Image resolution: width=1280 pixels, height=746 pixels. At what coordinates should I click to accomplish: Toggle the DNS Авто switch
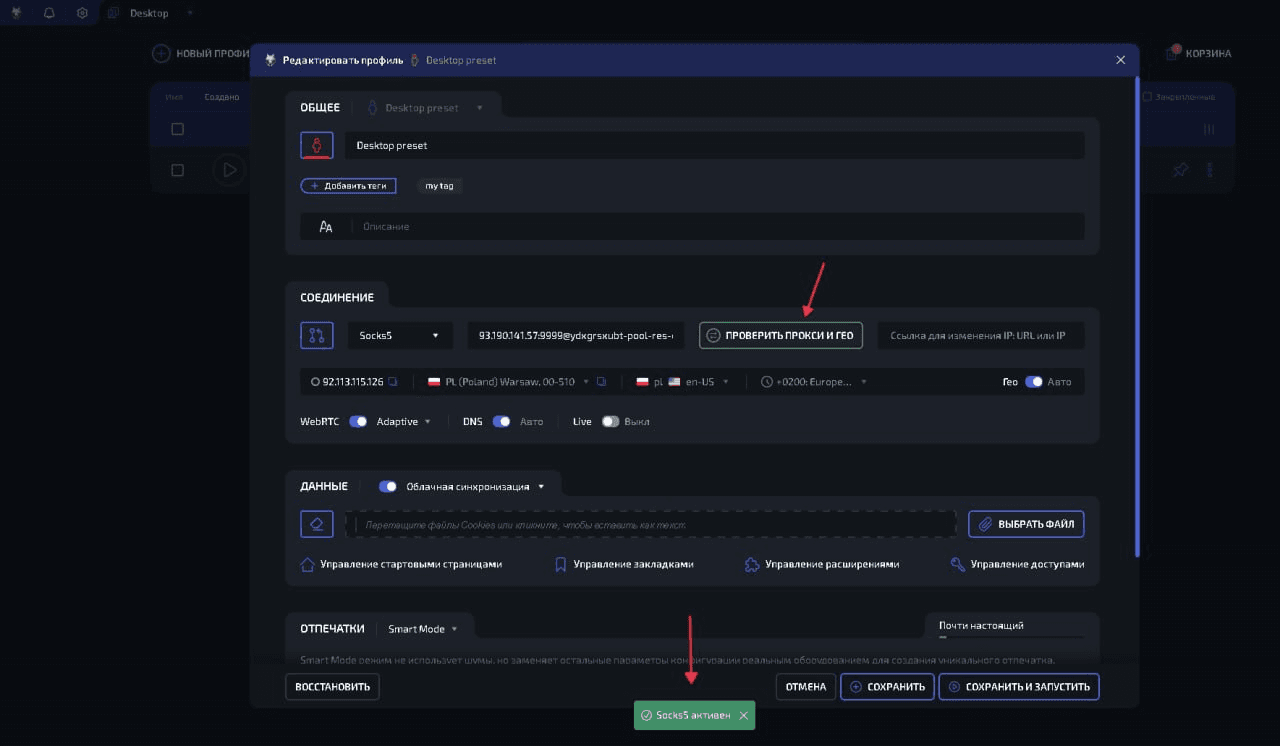pos(502,422)
